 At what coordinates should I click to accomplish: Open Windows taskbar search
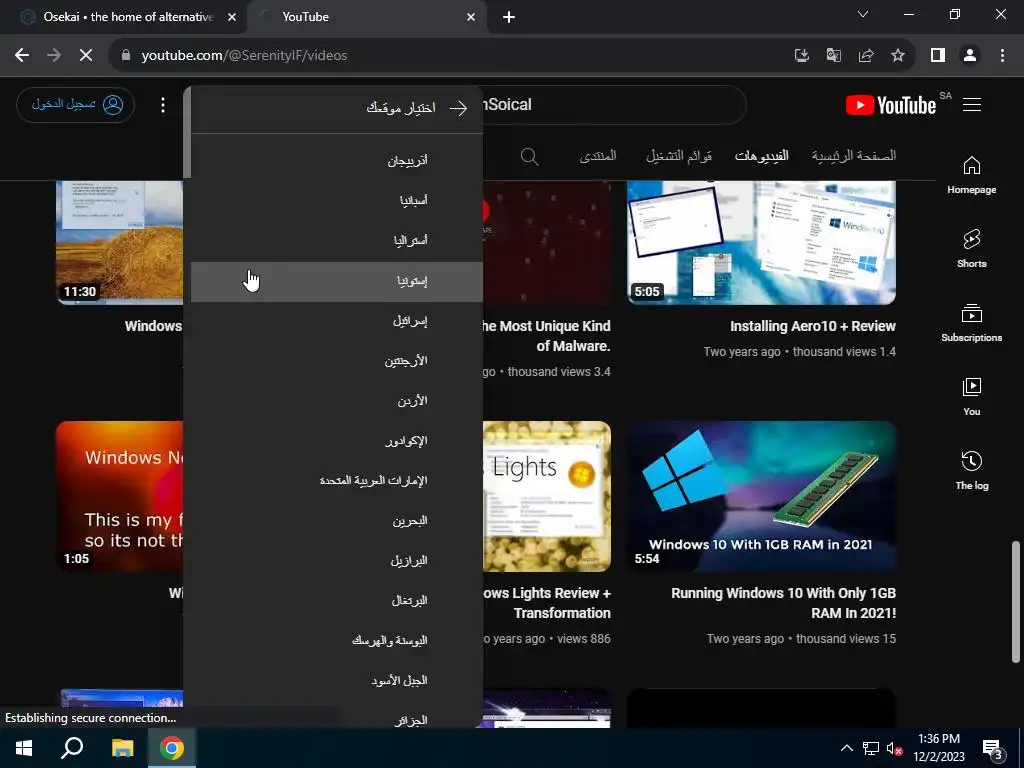coord(72,748)
